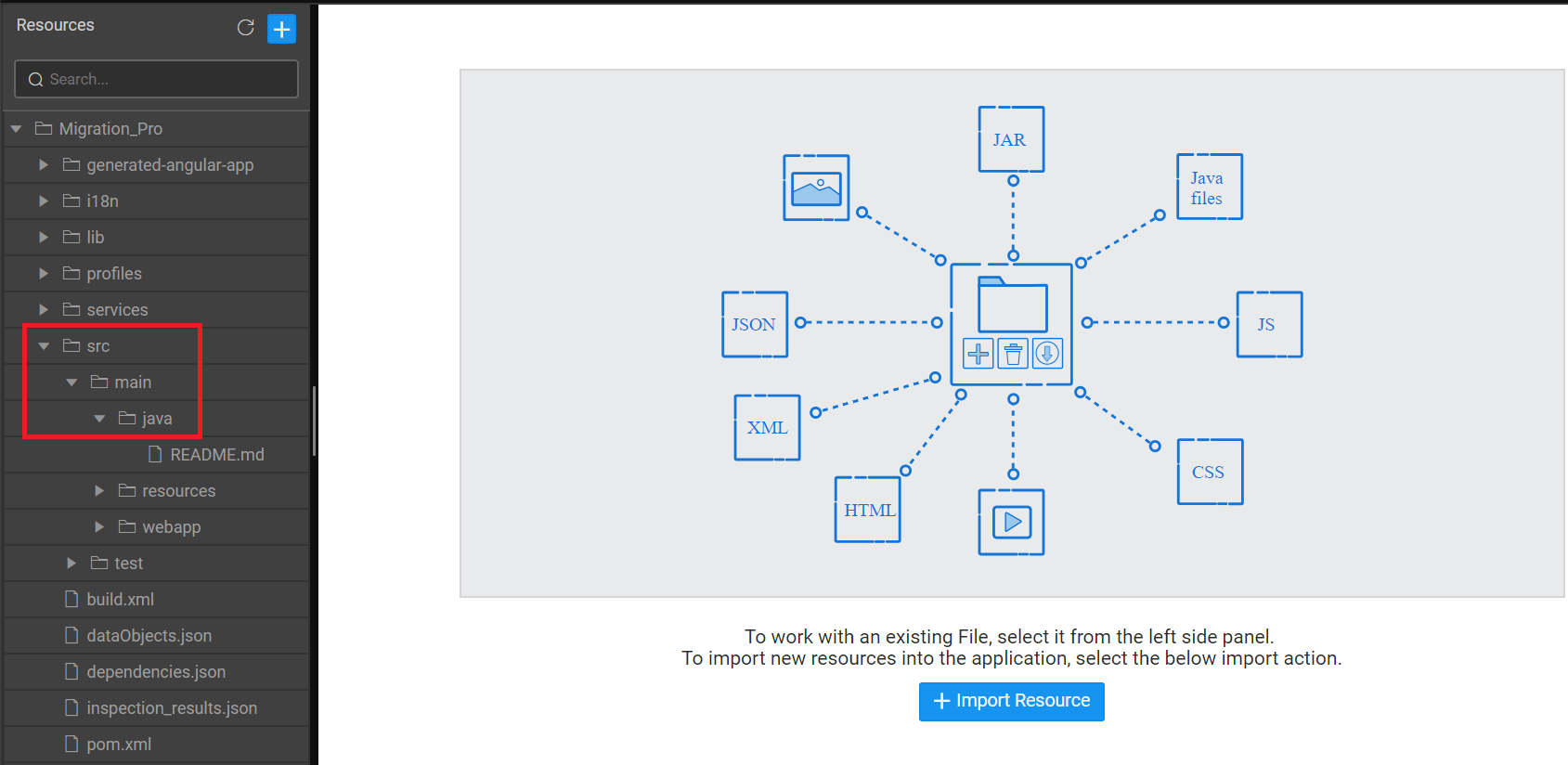Click the image file type icon
The width and height of the screenshot is (1568, 765).
pyautogui.click(x=816, y=188)
